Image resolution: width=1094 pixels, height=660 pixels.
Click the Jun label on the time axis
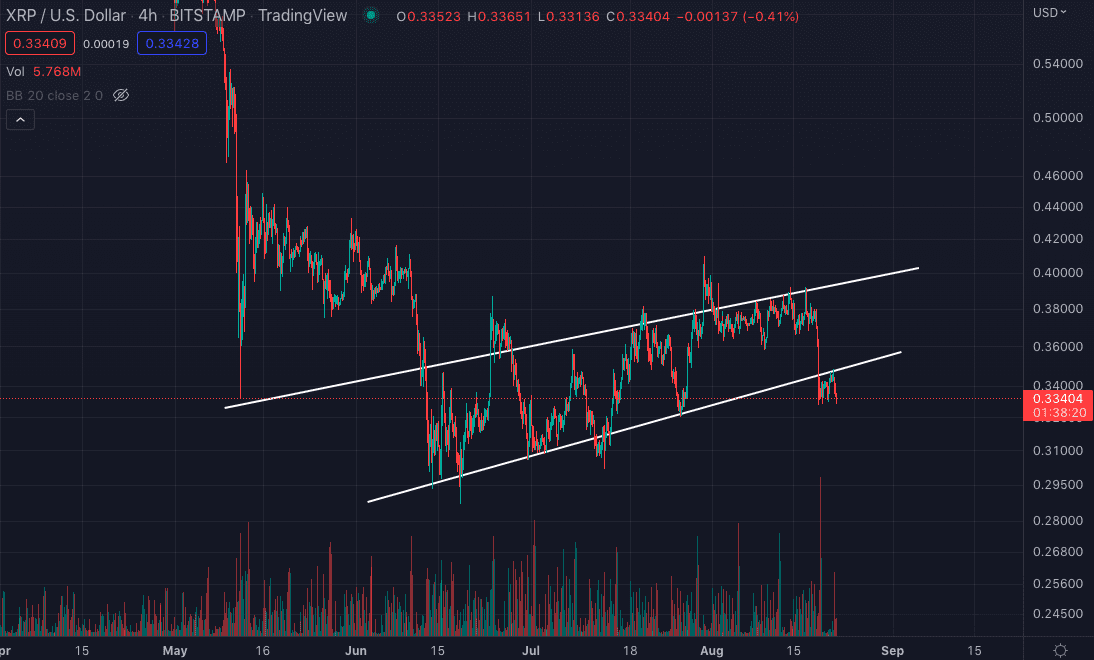[x=356, y=651]
